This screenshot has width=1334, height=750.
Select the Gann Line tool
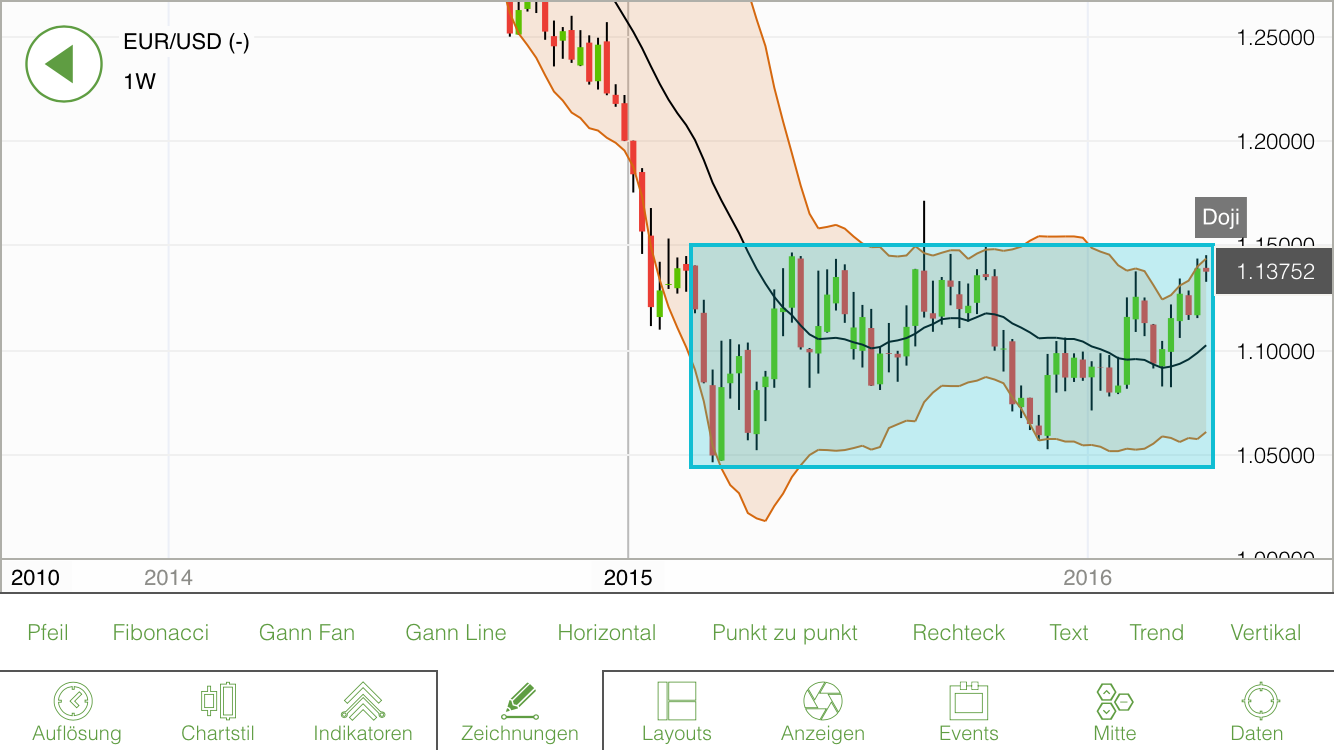click(455, 632)
